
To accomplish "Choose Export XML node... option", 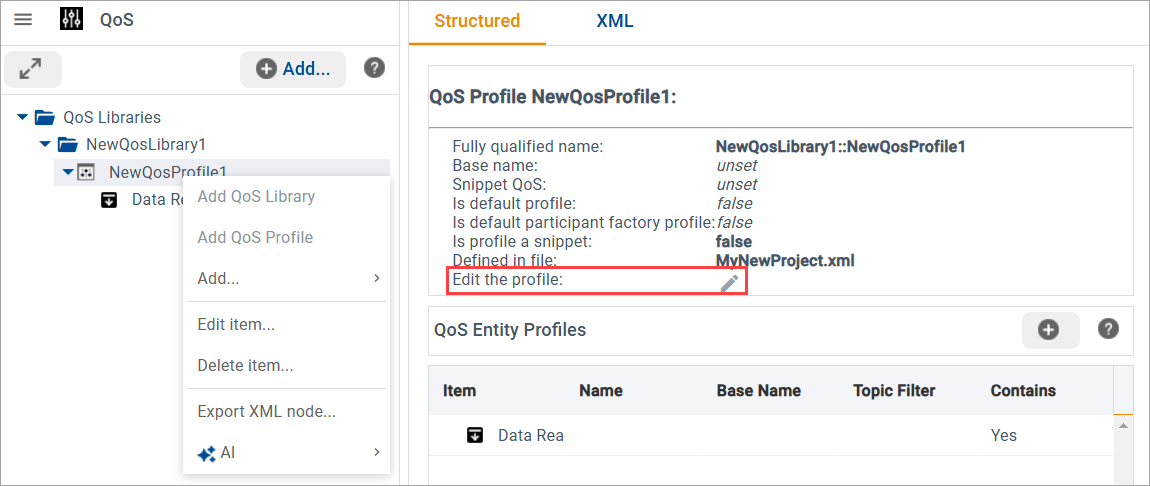I will coord(266,411).
